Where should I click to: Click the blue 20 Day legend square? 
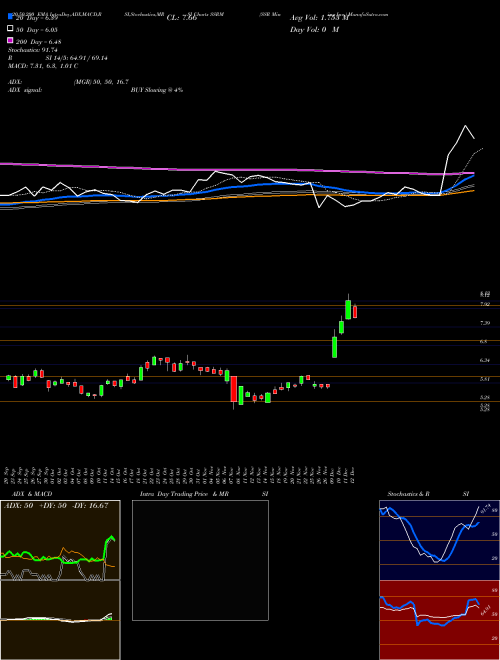[x=10, y=17]
